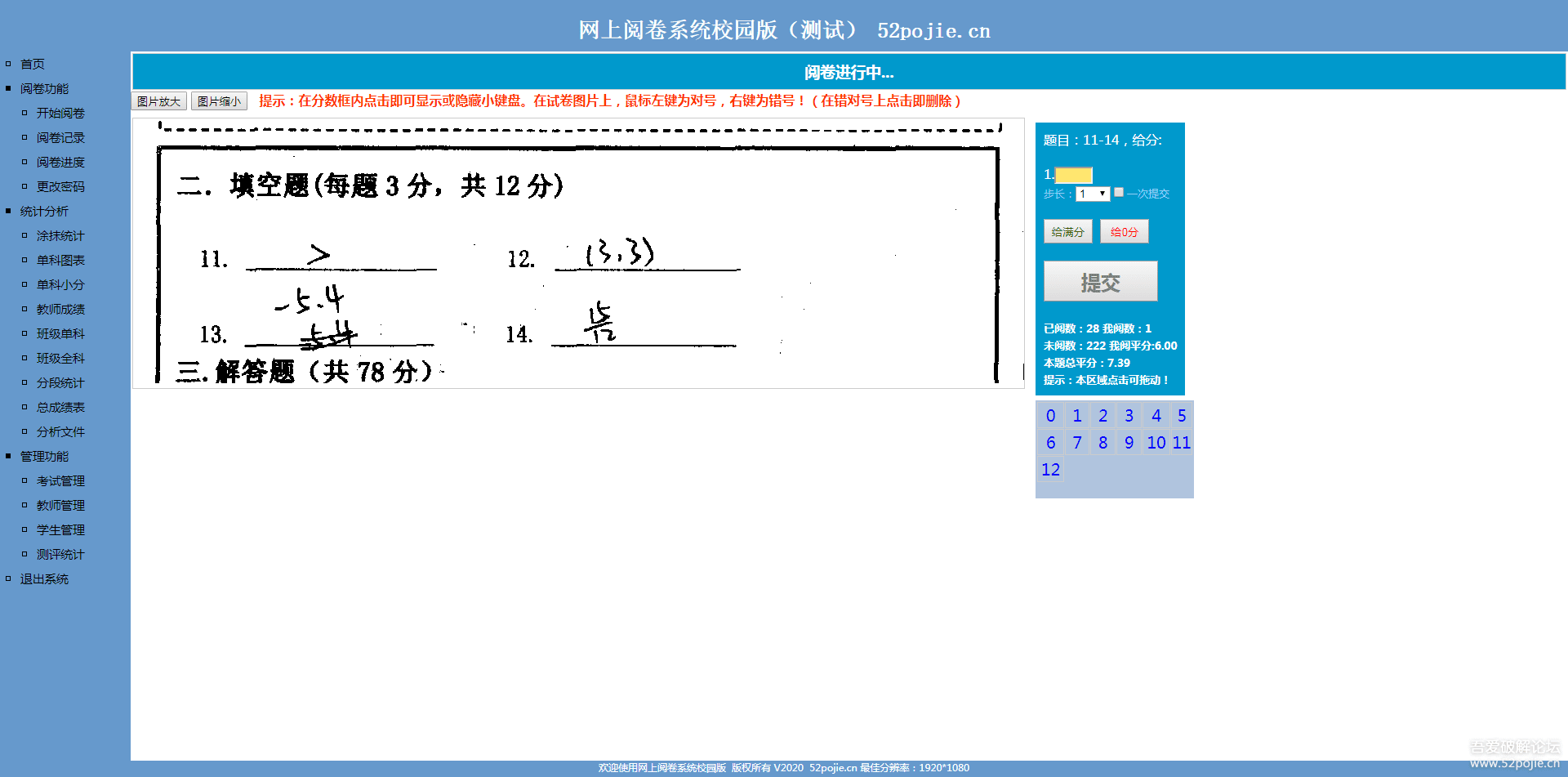This screenshot has height=777, width=1568.
Task: Click number 5 on the score keypad
Action: 1181,415
